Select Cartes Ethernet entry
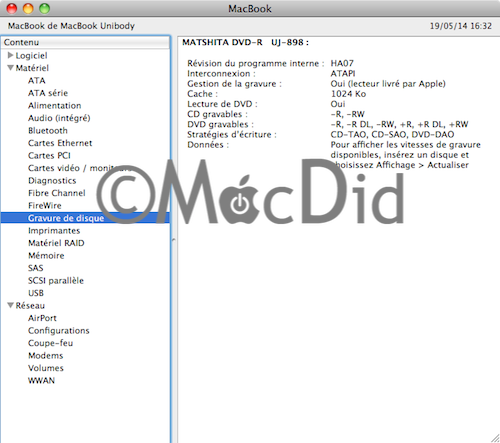500x443 pixels. (60, 143)
